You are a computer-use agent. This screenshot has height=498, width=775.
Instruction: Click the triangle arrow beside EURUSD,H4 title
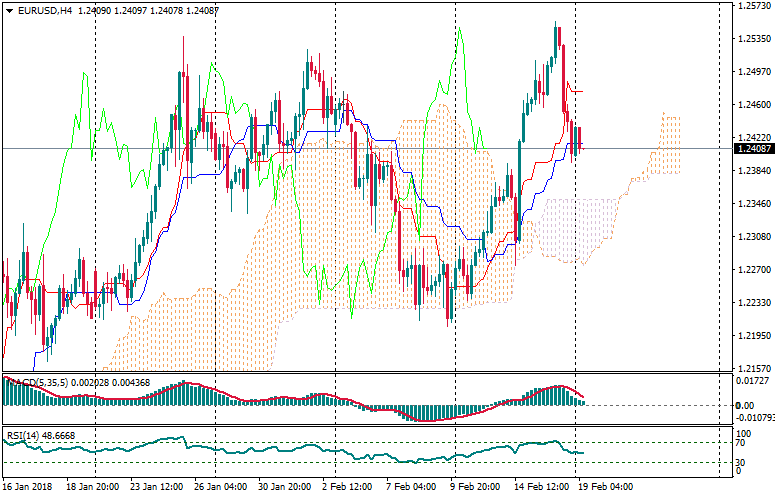pyautogui.click(x=9, y=11)
